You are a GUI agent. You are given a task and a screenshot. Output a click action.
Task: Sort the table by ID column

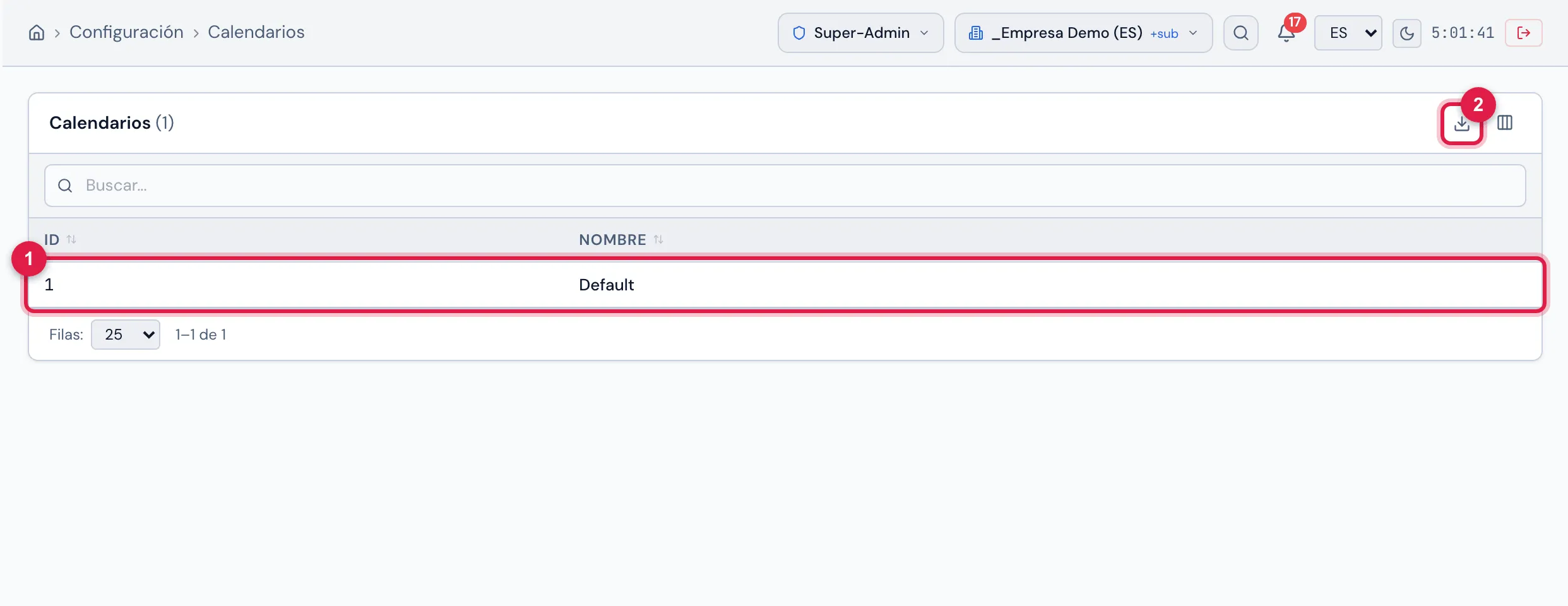(x=60, y=240)
